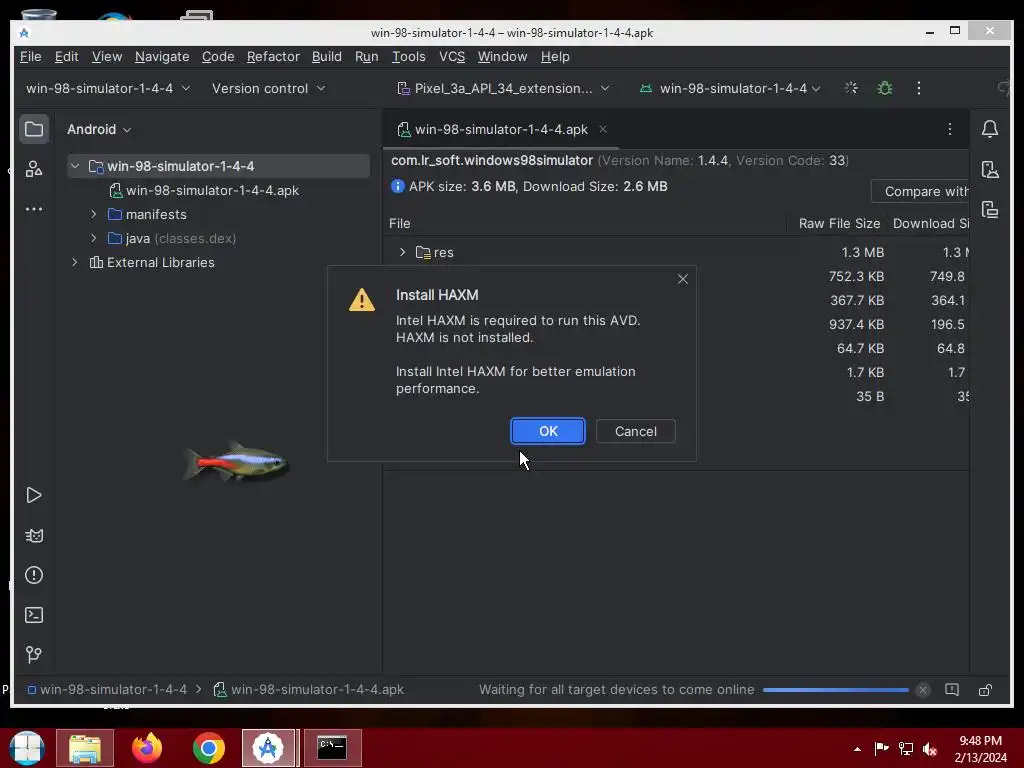Show more tool windows ellipsis icon
This screenshot has height=768, width=1024.
point(33,209)
